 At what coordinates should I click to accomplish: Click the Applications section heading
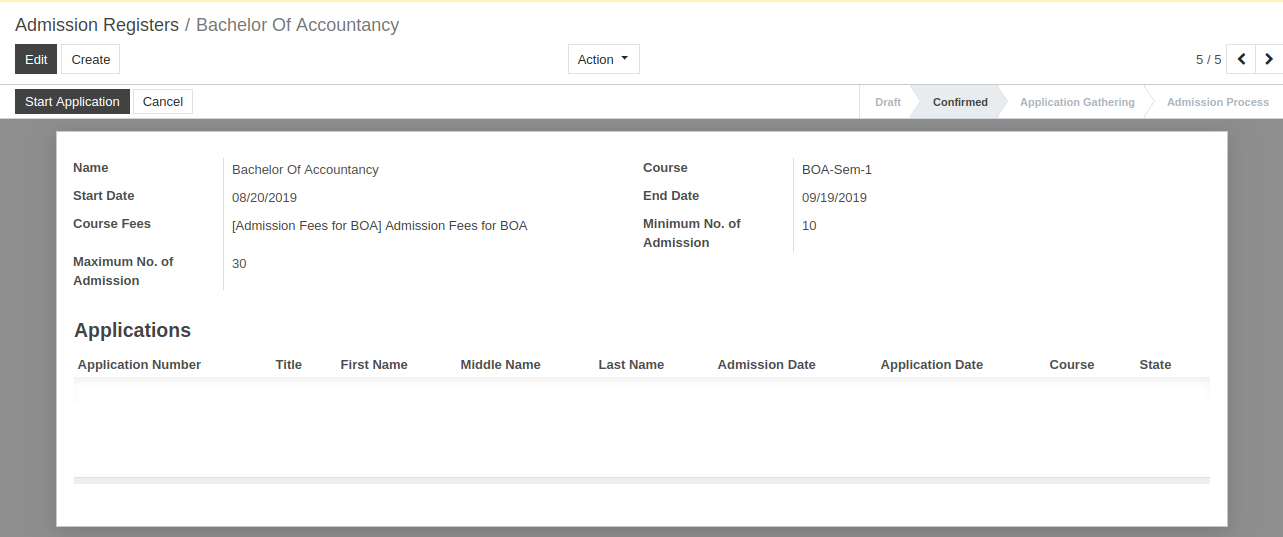pyautogui.click(x=132, y=330)
